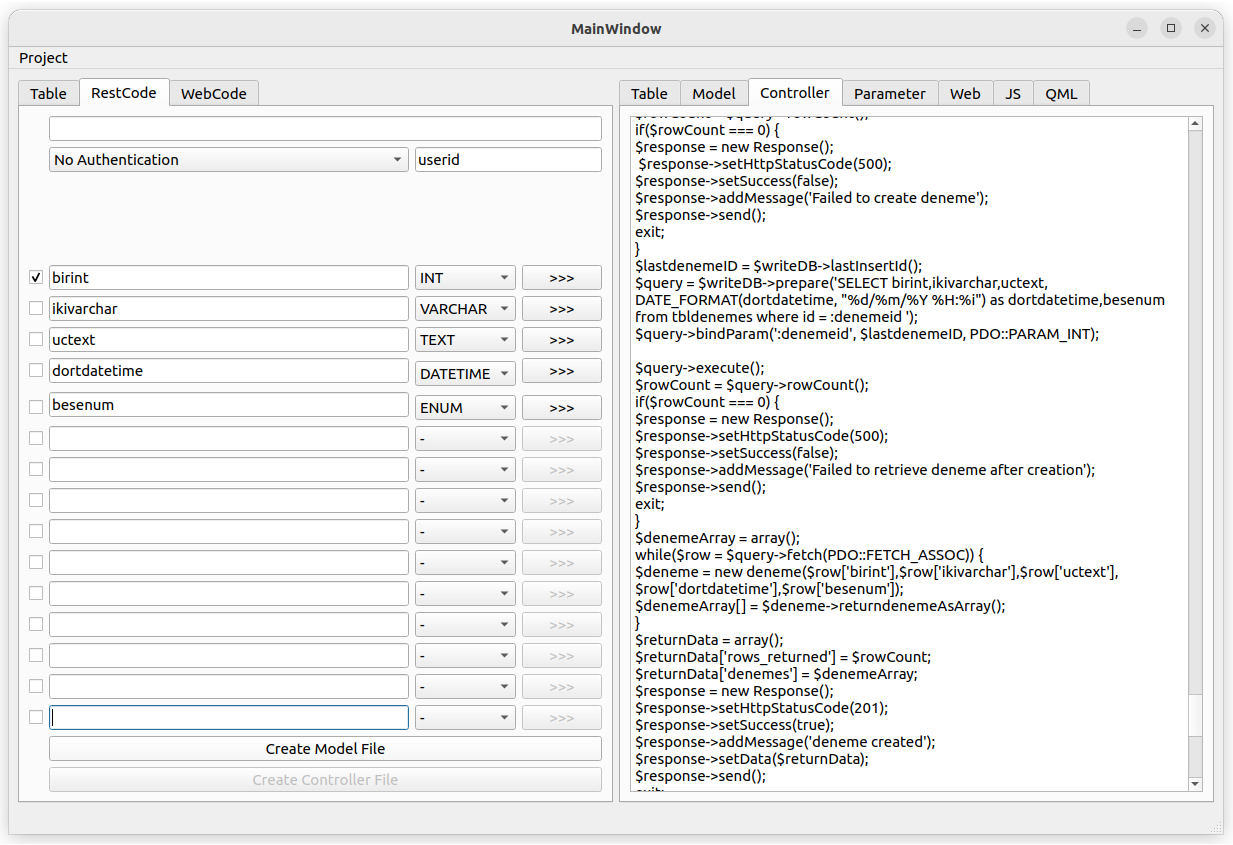
Task: Click the line '$returnData = array();'
Action: (x=709, y=640)
